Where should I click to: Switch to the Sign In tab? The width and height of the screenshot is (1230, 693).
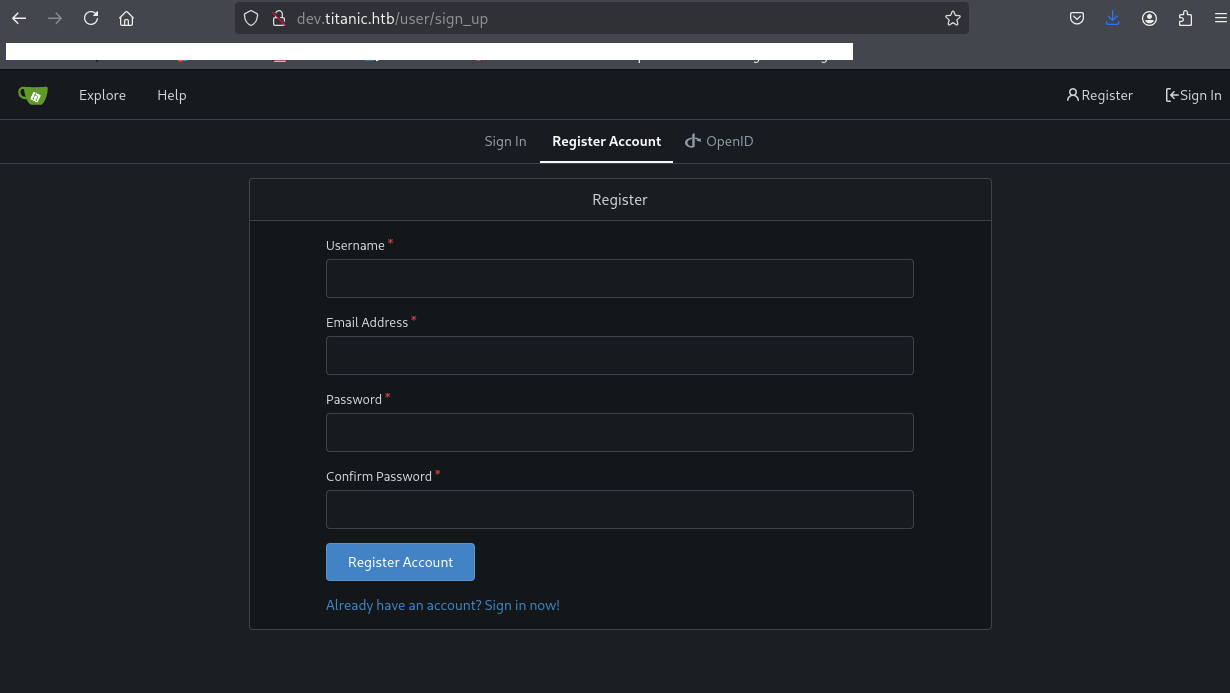point(505,142)
